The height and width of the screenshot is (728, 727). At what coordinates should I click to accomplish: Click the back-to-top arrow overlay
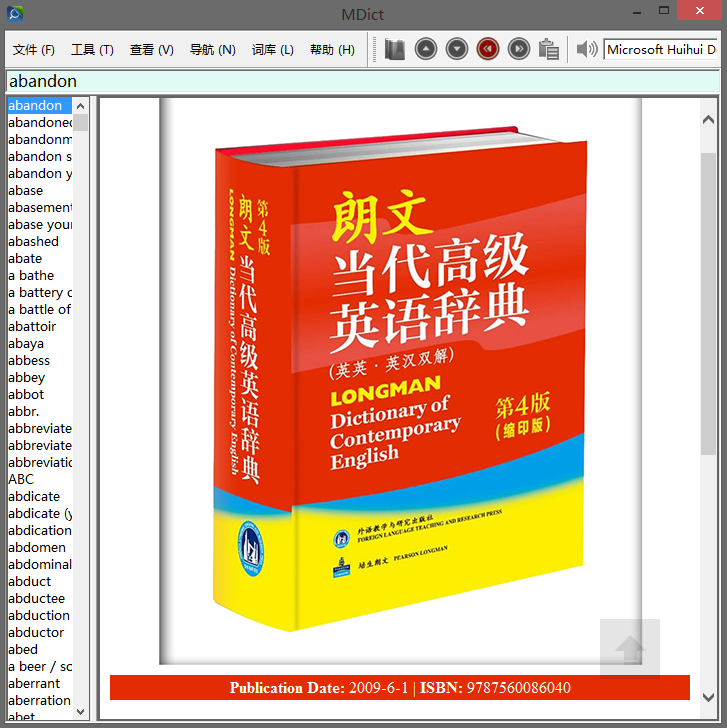click(630, 649)
